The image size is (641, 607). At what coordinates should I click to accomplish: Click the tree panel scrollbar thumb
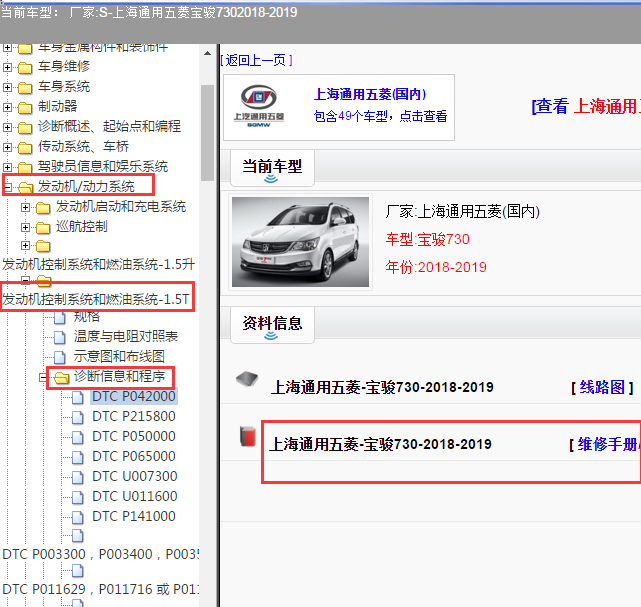[x=207, y=132]
